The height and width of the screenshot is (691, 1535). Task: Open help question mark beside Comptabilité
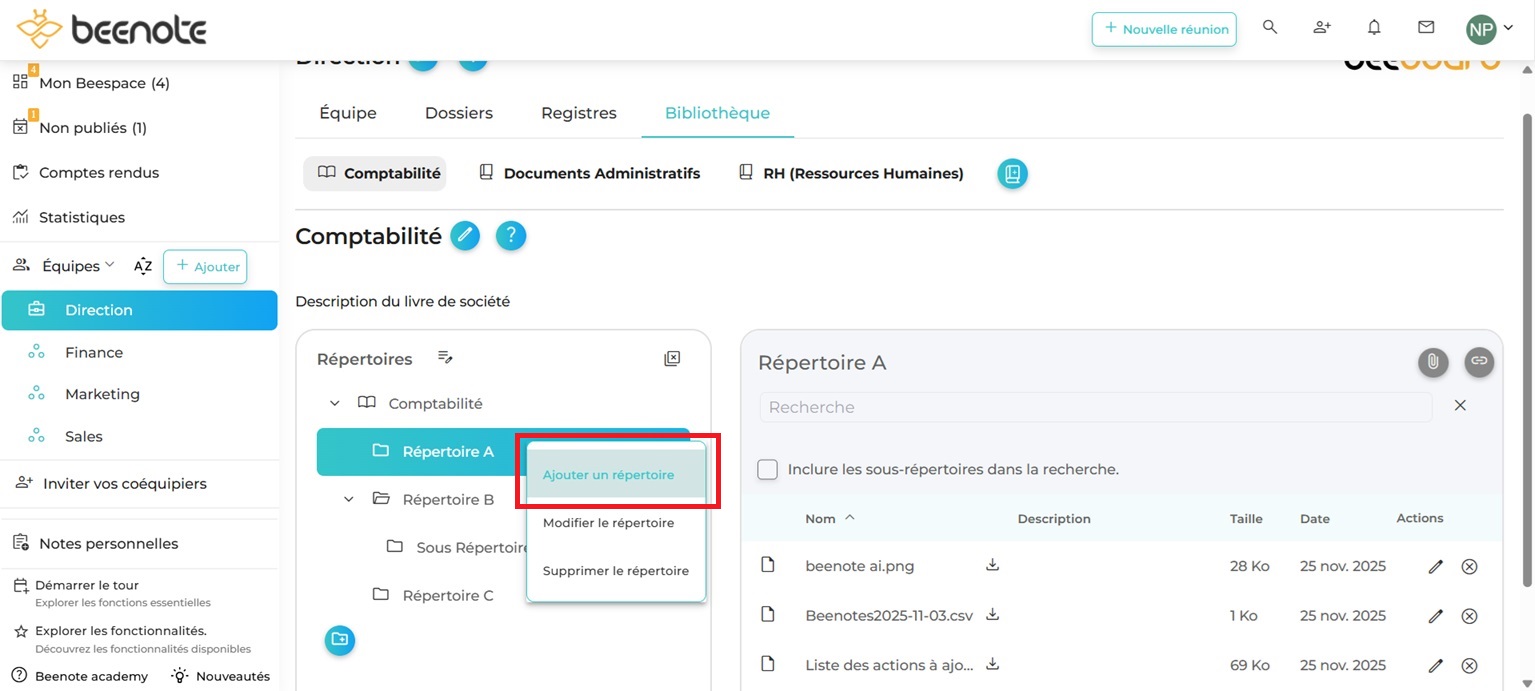click(x=511, y=236)
